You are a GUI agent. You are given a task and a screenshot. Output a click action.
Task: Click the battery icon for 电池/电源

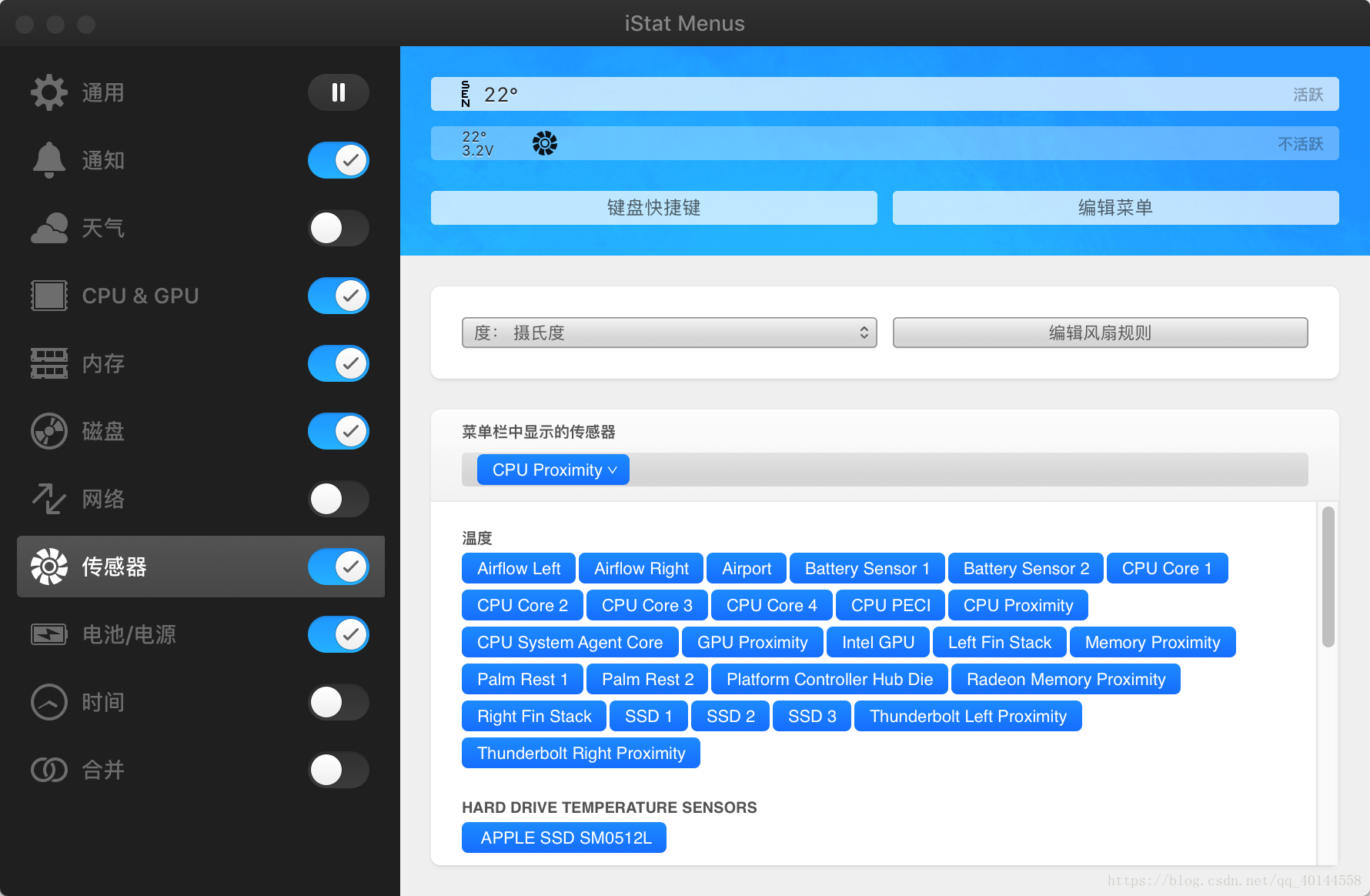(x=49, y=634)
